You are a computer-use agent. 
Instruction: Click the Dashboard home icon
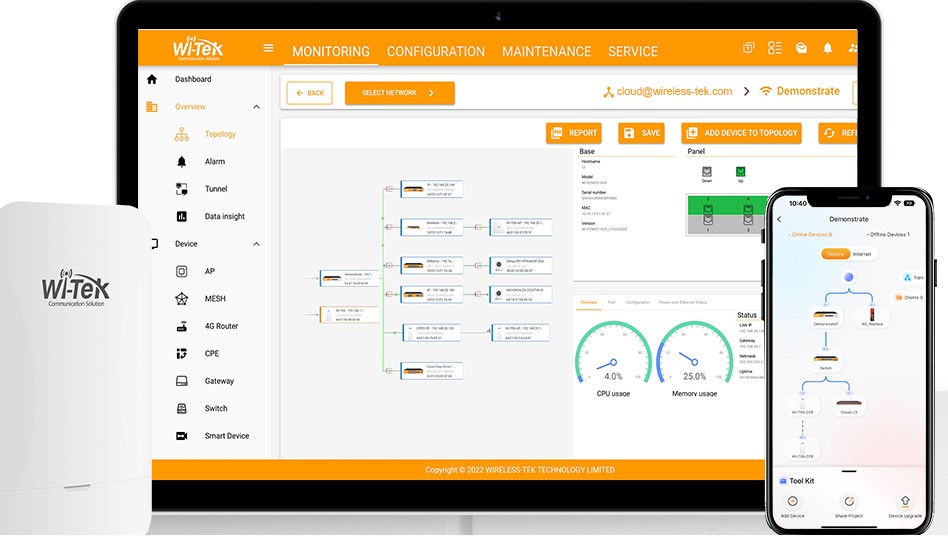[x=152, y=79]
